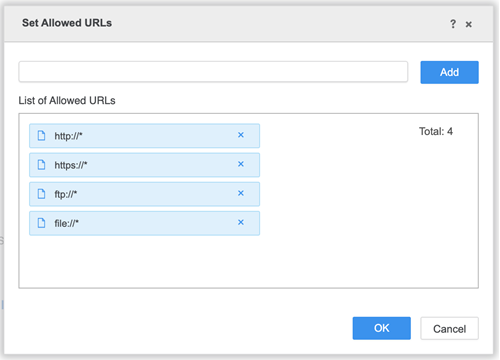This screenshot has width=500, height=360.
Task: Click the Add button
Action: click(449, 72)
